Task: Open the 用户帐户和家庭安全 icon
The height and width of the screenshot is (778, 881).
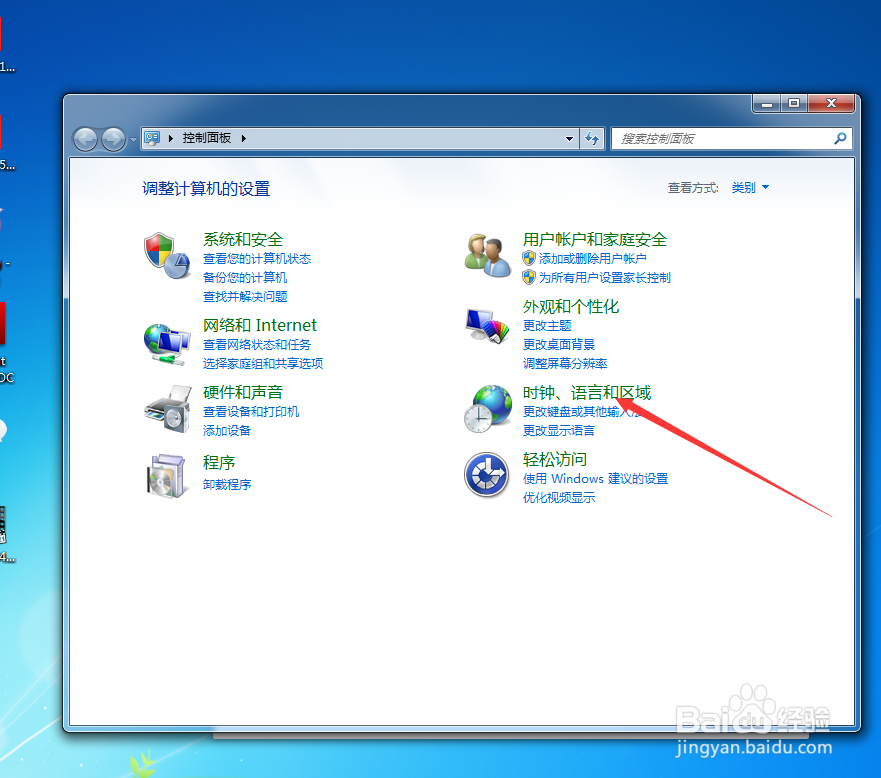Action: [x=487, y=255]
